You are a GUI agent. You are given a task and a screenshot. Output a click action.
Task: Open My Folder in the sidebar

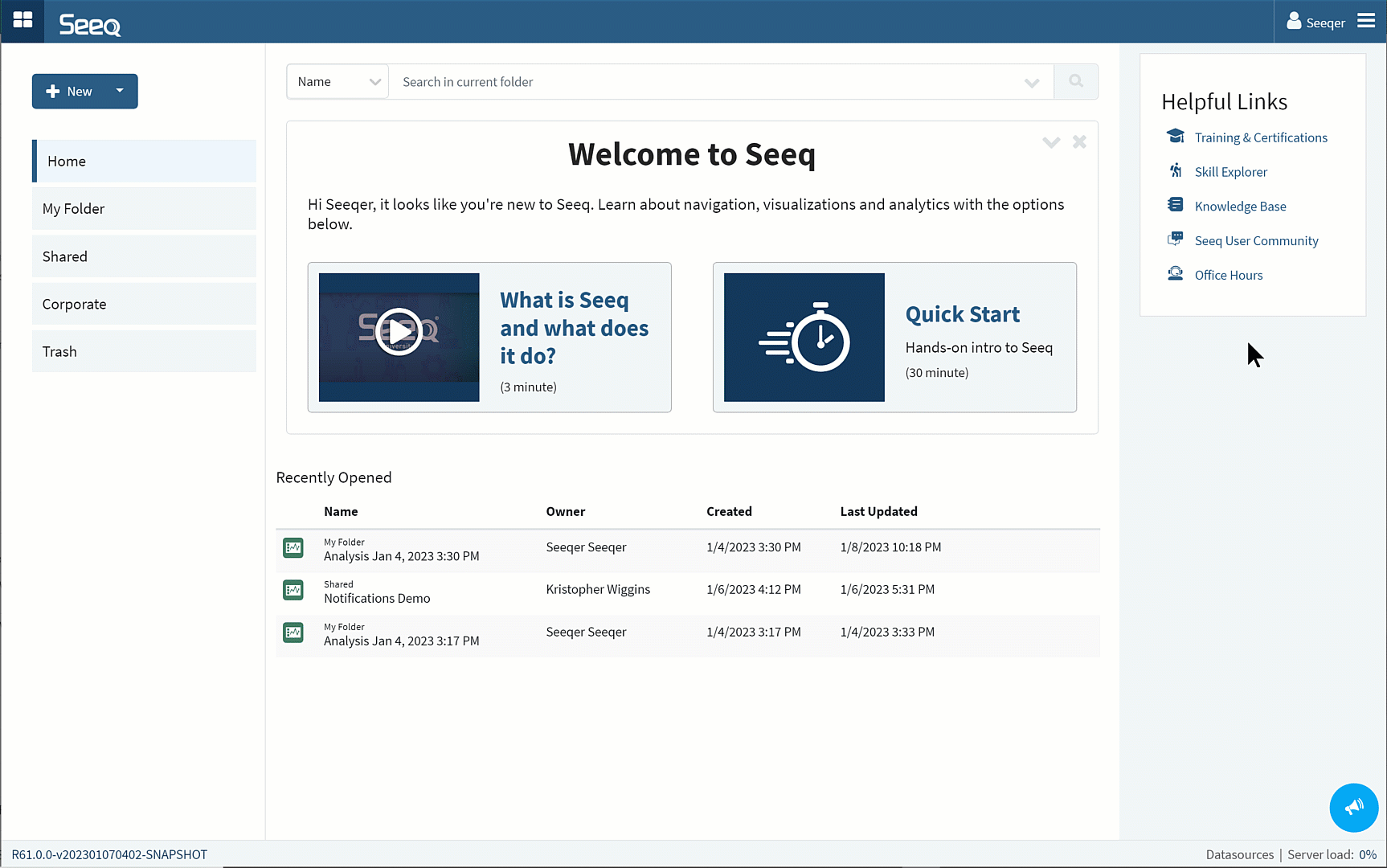[145, 209]
